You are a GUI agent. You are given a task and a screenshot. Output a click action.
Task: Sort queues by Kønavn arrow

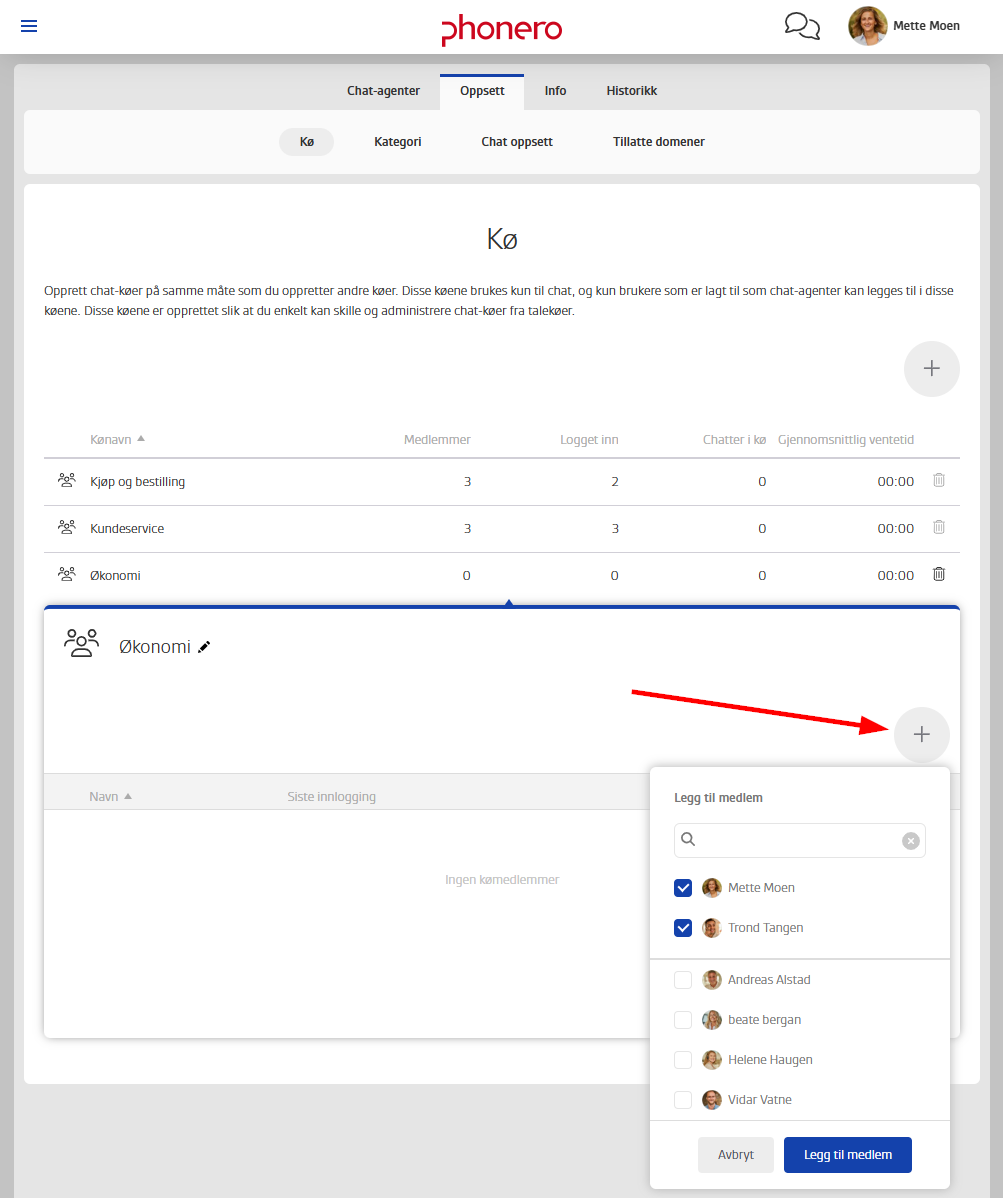(x=141, y=439)
